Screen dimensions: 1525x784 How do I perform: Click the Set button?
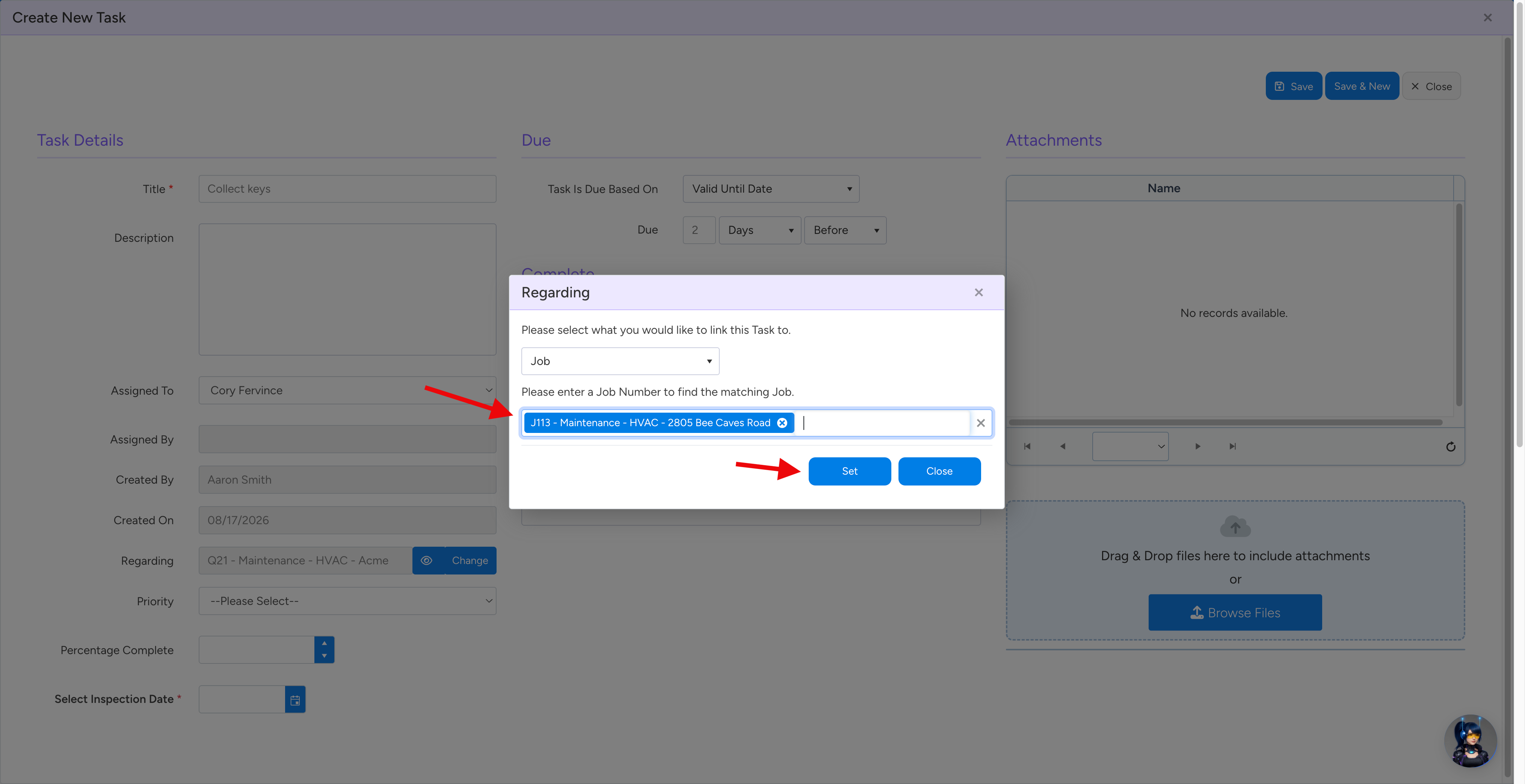[x=850, y=471]
